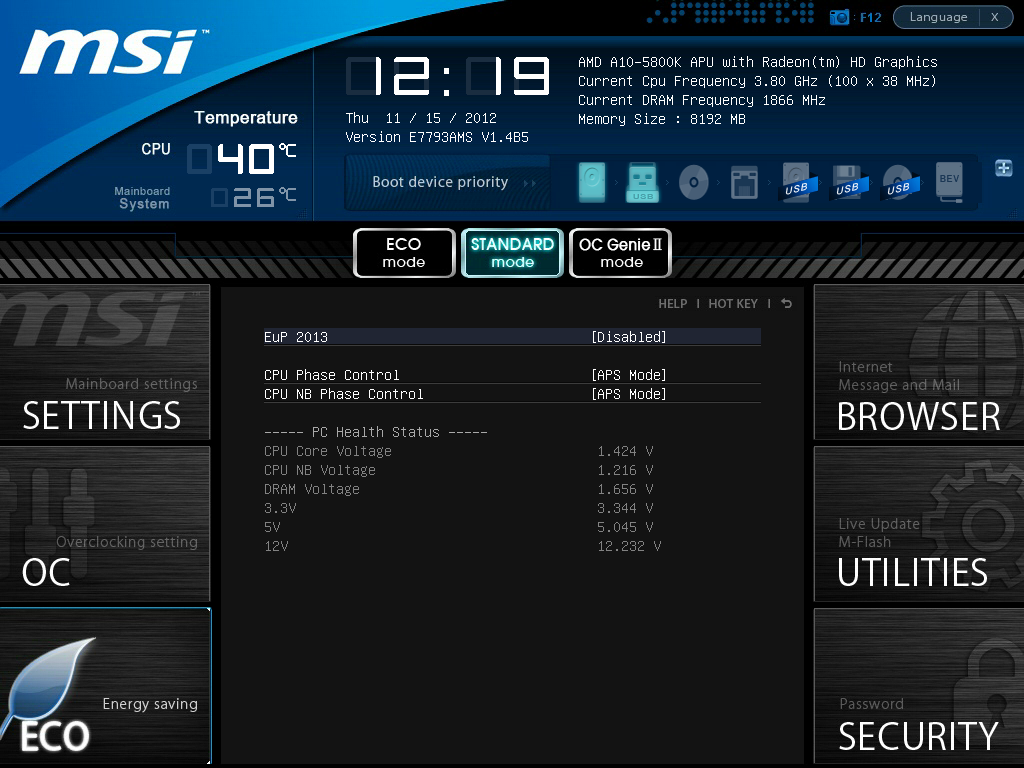Click the Mainboard System 26°C readout
Viewport: 1024px width, 768px height.
tap(254, 197)
